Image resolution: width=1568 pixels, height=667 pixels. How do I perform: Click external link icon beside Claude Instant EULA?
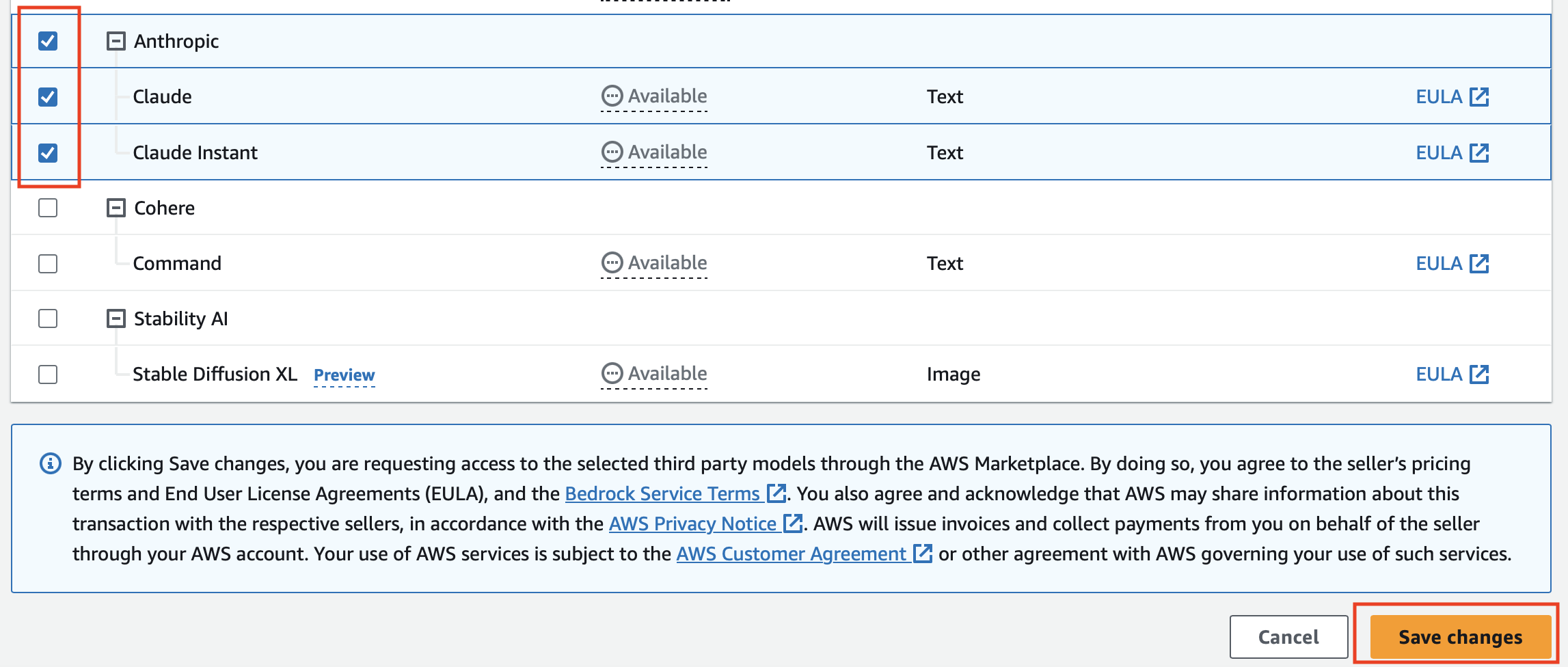[x=1479, y=152]
